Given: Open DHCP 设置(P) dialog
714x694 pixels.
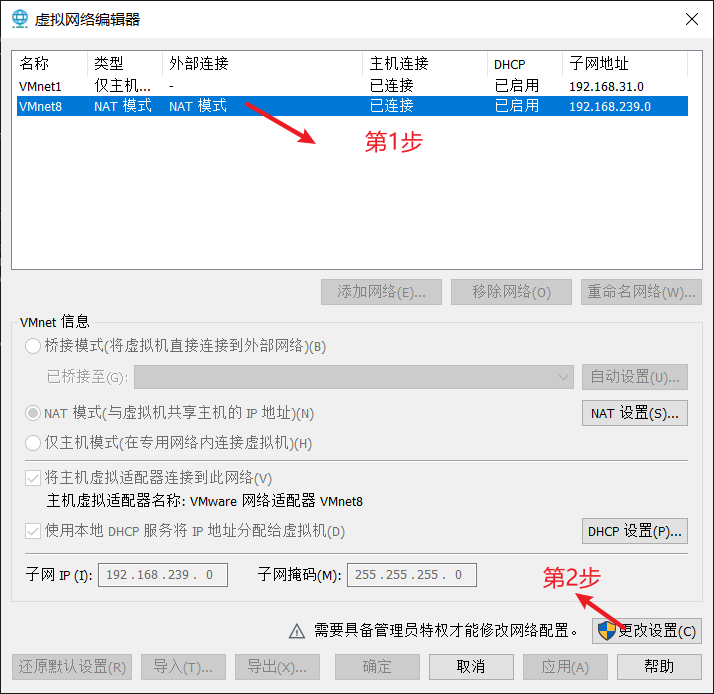Looking at the screenshot, I should (x=635, y=531).
